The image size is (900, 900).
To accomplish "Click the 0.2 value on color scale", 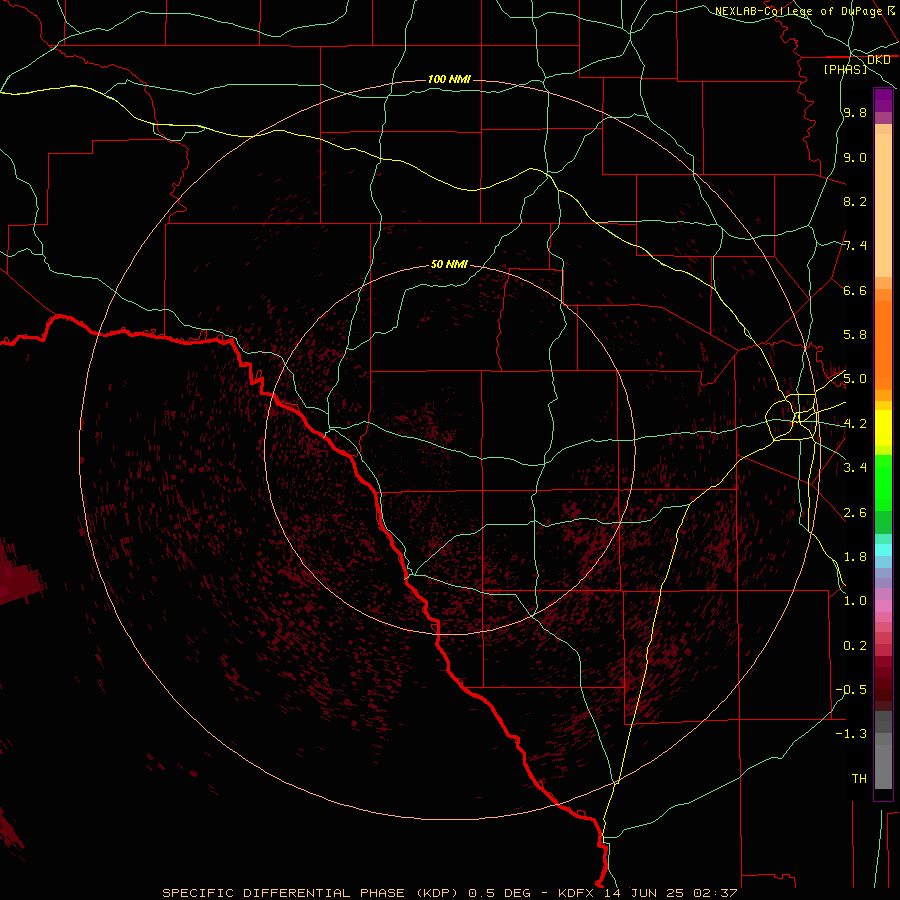I will 855,646.
